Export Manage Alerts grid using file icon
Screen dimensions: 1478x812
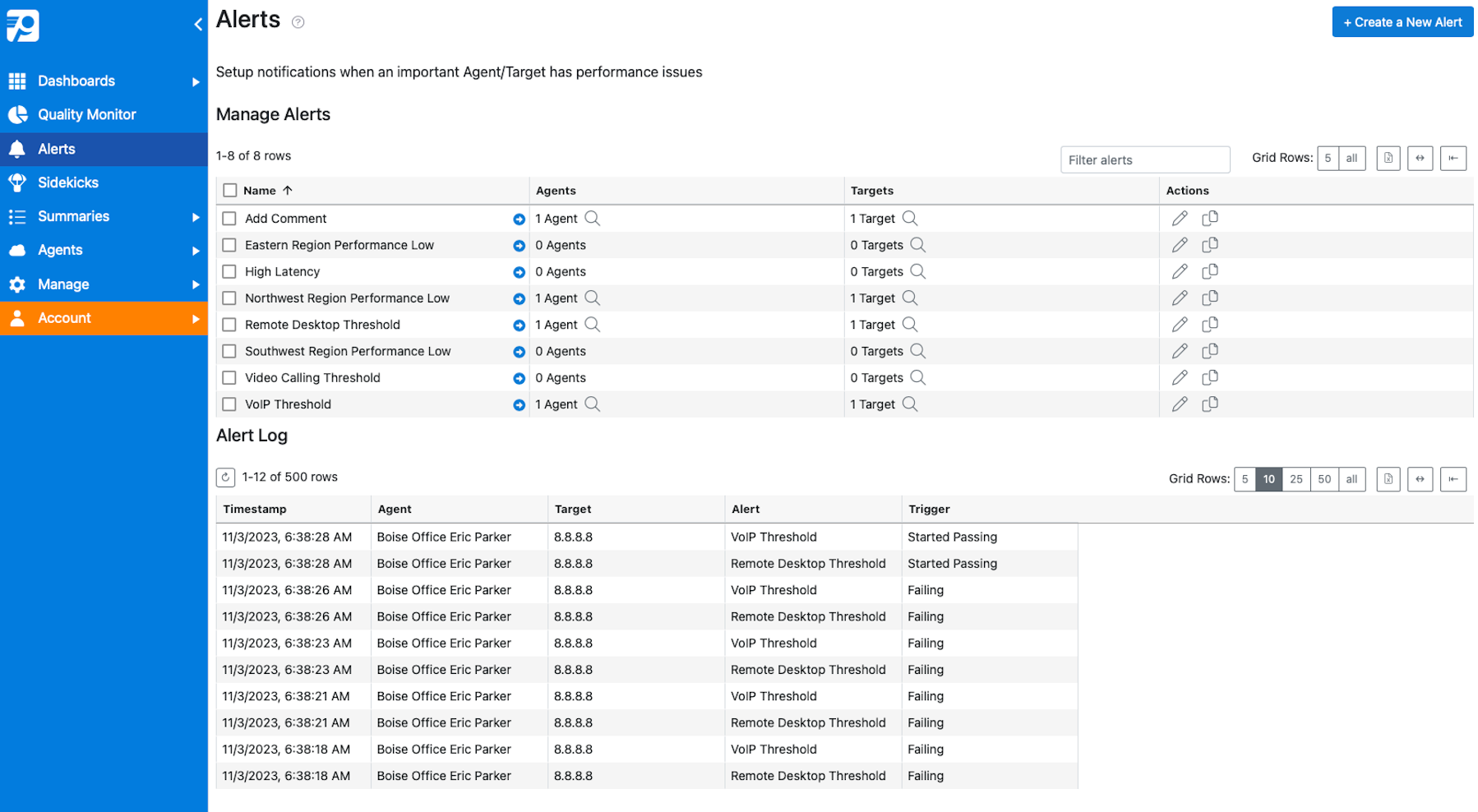(x=1388, y=159)
